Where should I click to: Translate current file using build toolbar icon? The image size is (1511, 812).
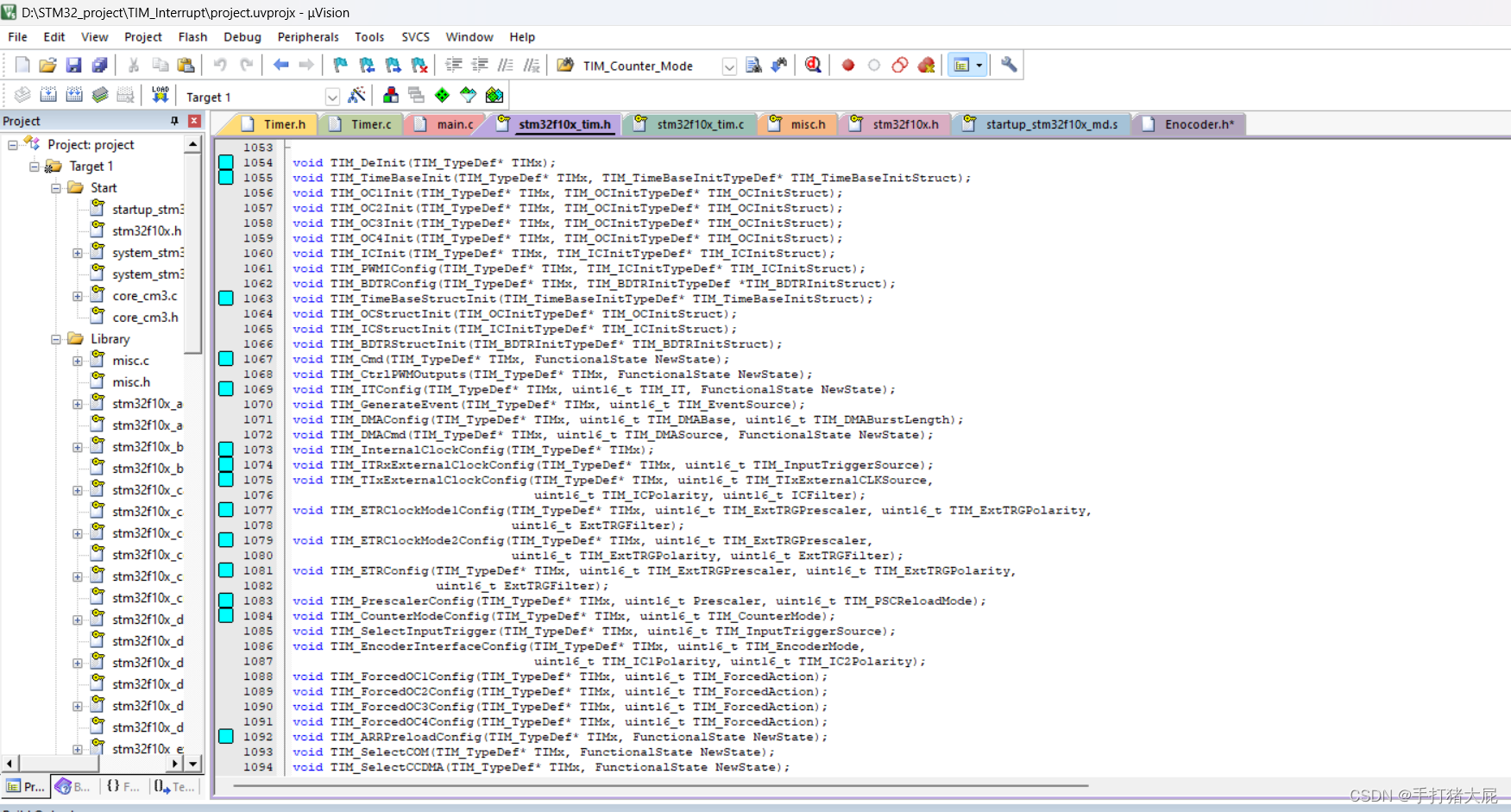click(x=22, y=95)
